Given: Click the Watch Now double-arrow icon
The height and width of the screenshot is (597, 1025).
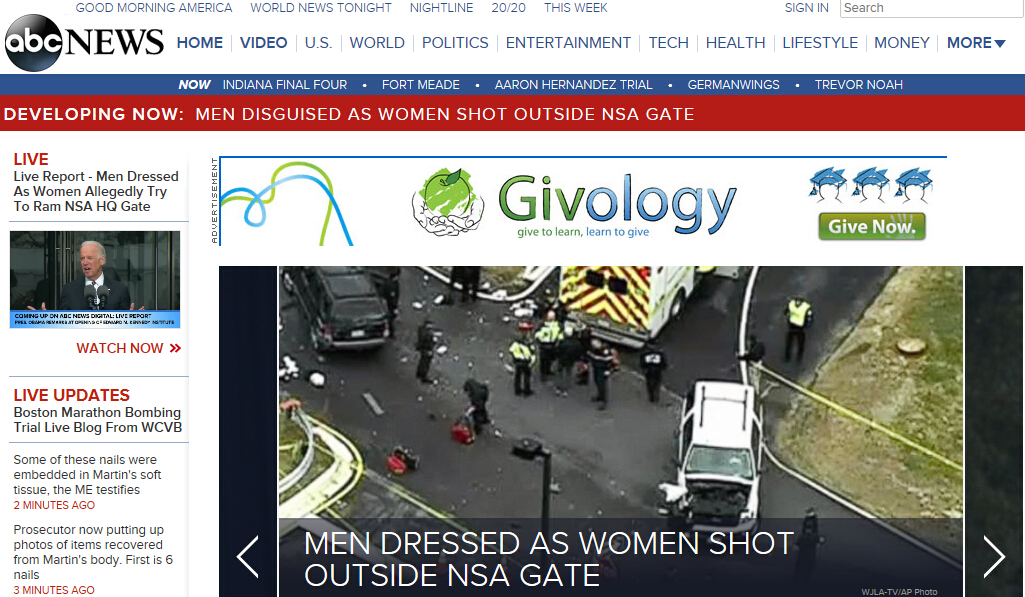Looking at the screenshot, I should pos(176,348).
